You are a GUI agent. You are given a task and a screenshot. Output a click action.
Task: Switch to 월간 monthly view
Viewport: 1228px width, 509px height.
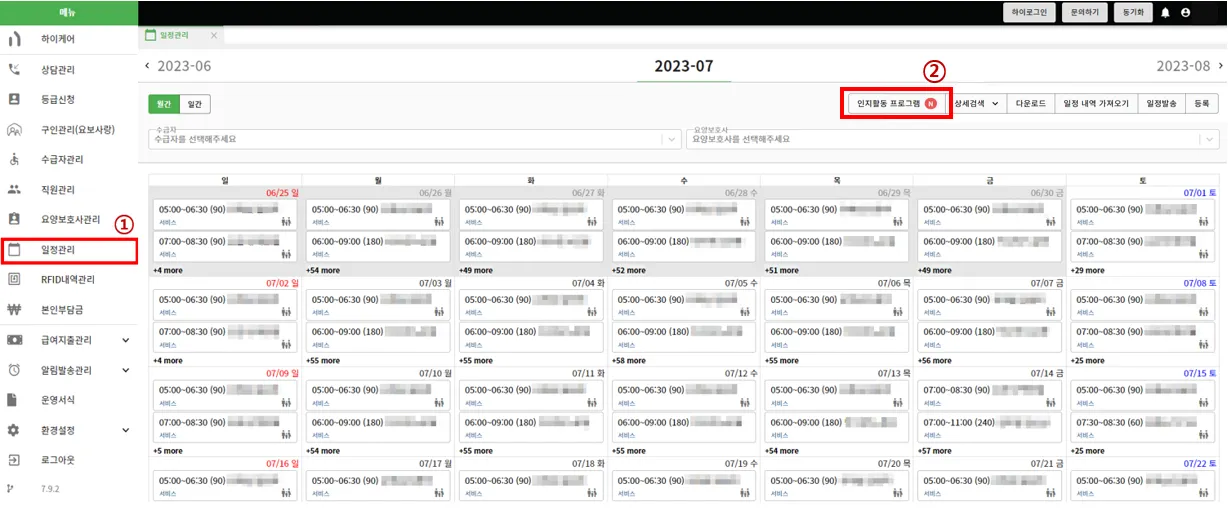(x=164, y=103)
